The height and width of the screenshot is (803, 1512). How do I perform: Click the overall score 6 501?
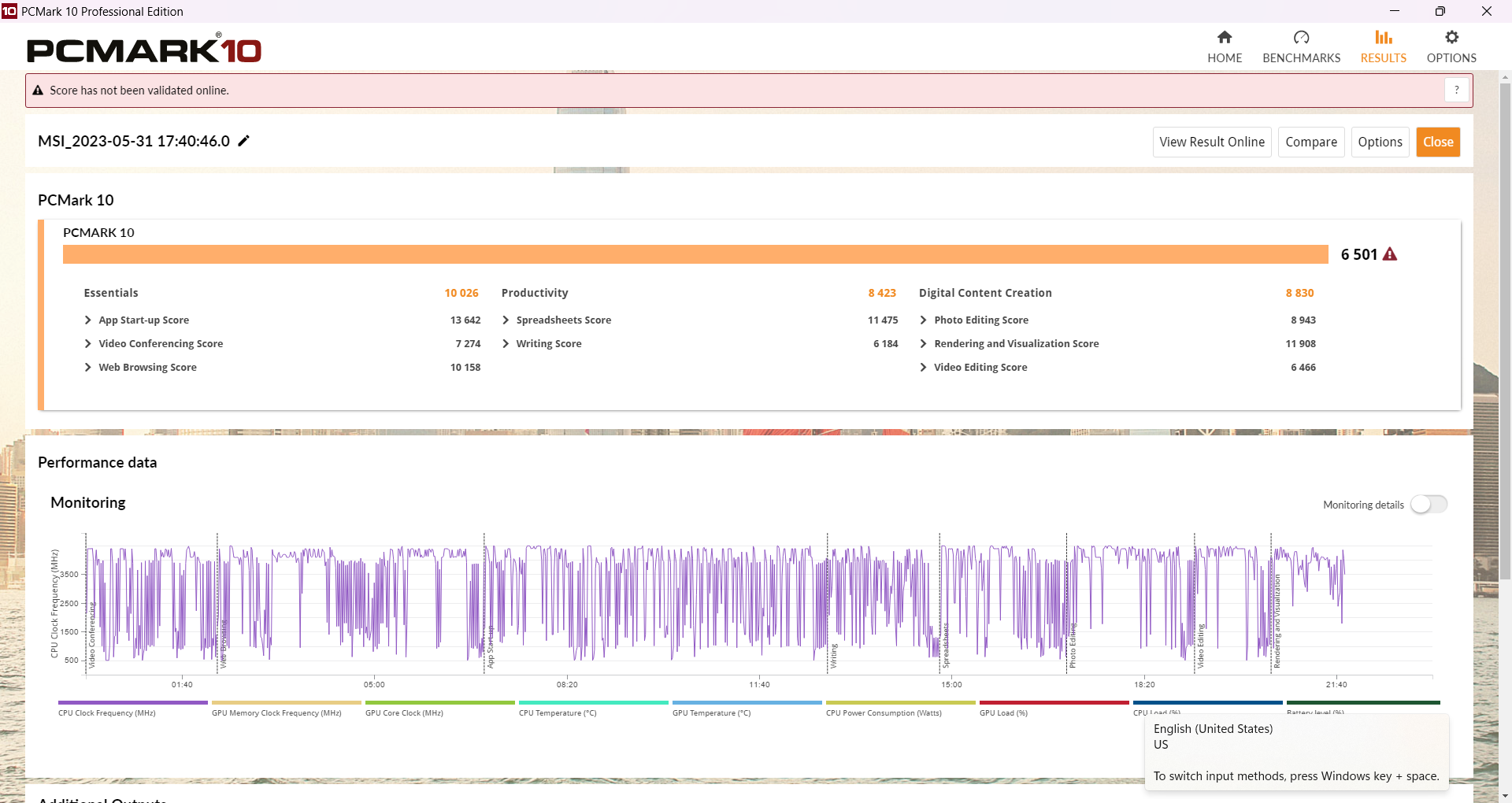[1359, 254]
